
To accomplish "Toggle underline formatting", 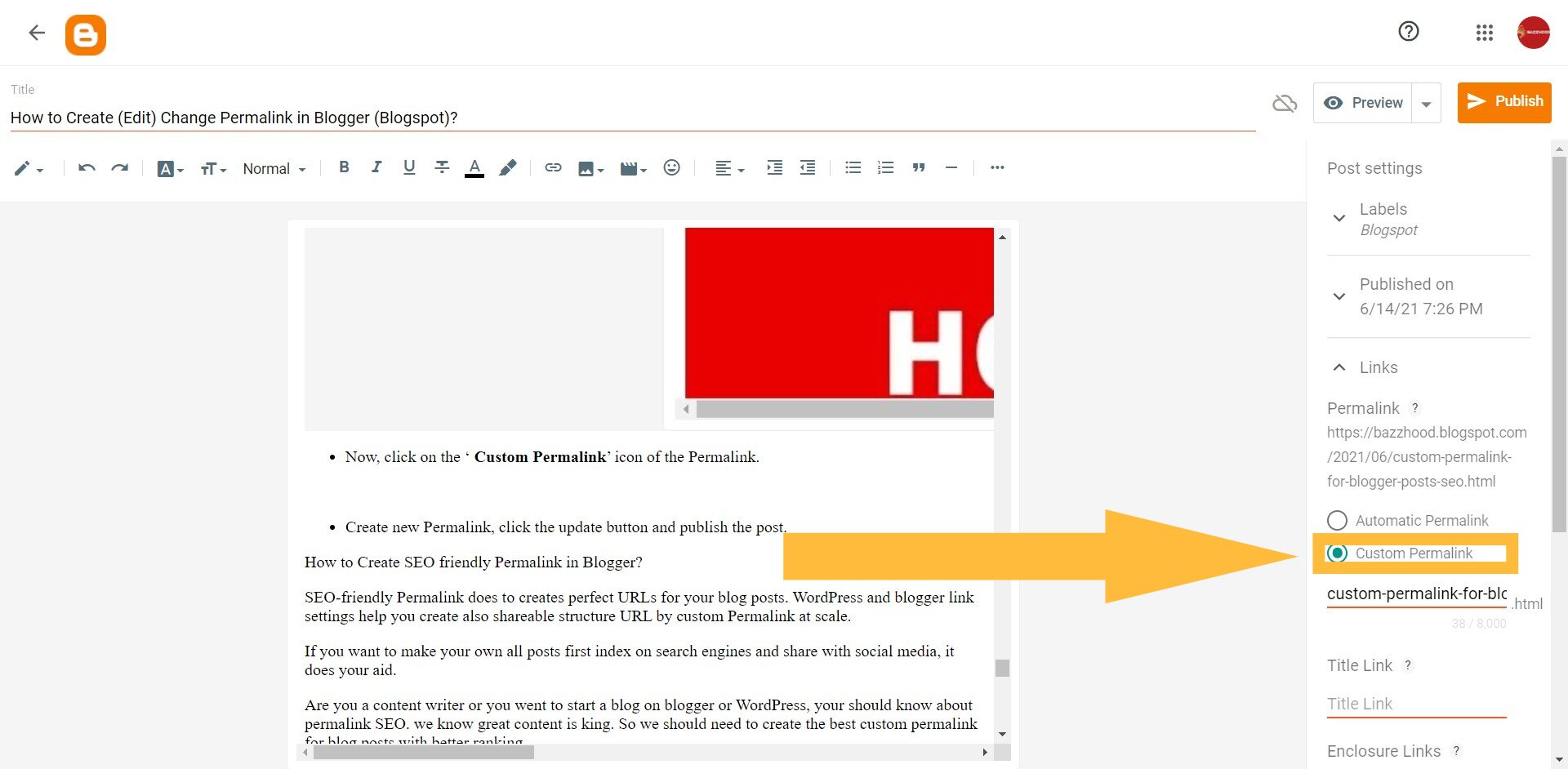I will (409, 167).
